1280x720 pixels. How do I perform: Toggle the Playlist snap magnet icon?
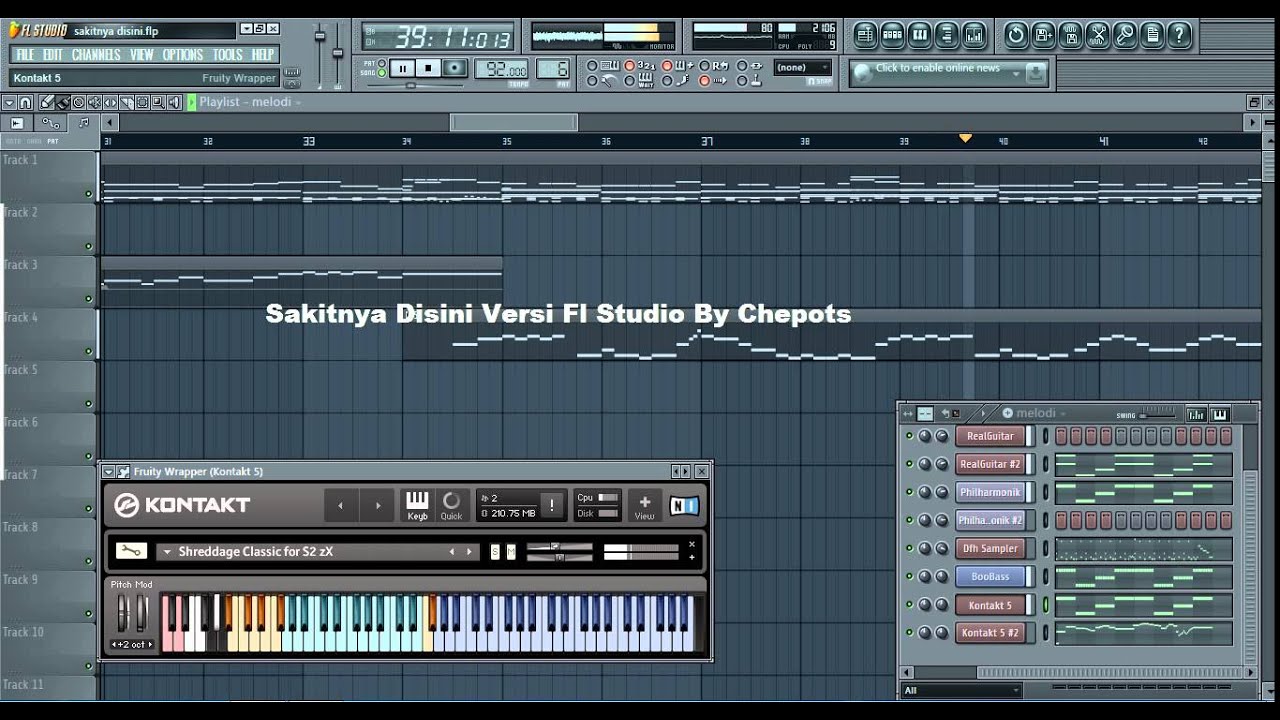[x=25, y=102]
